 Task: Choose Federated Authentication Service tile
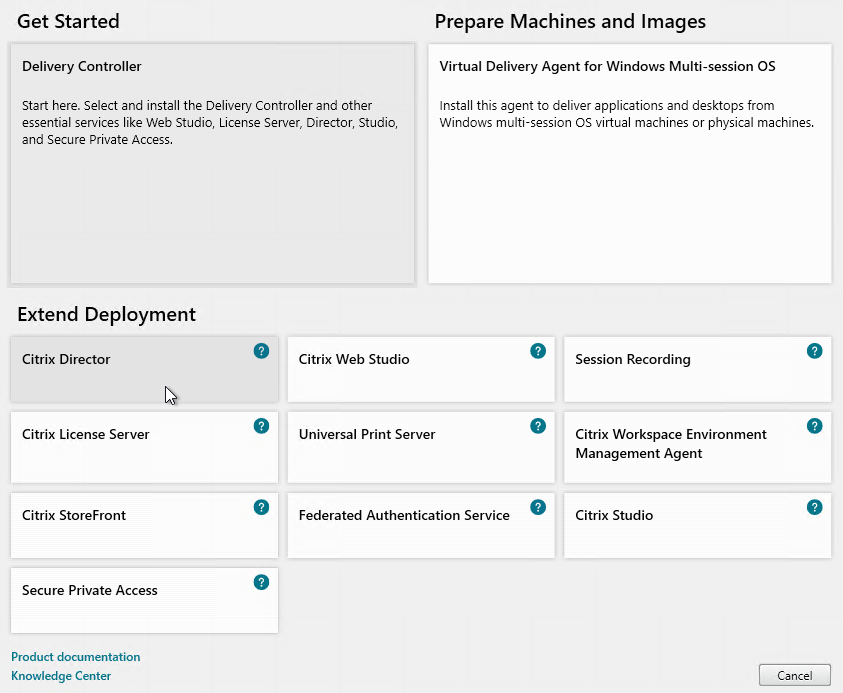click(x=421, y=525)
